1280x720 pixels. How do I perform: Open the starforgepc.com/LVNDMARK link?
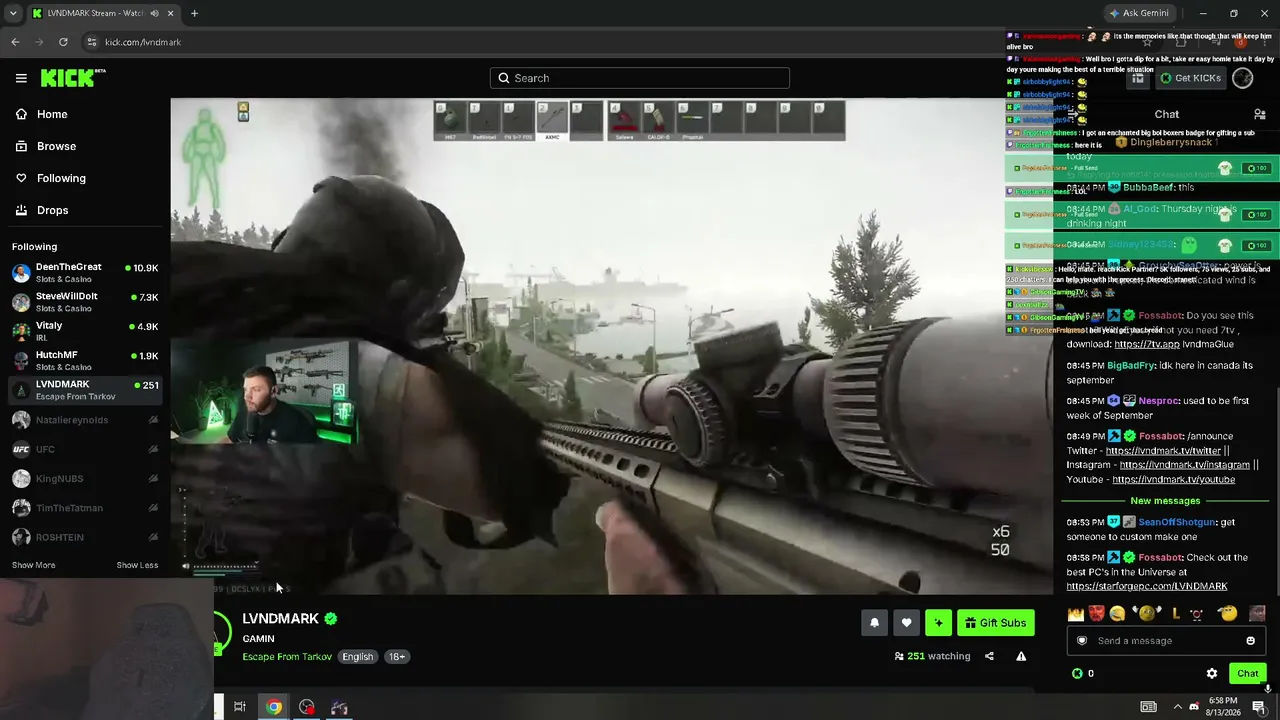[x=1147, y=587]
